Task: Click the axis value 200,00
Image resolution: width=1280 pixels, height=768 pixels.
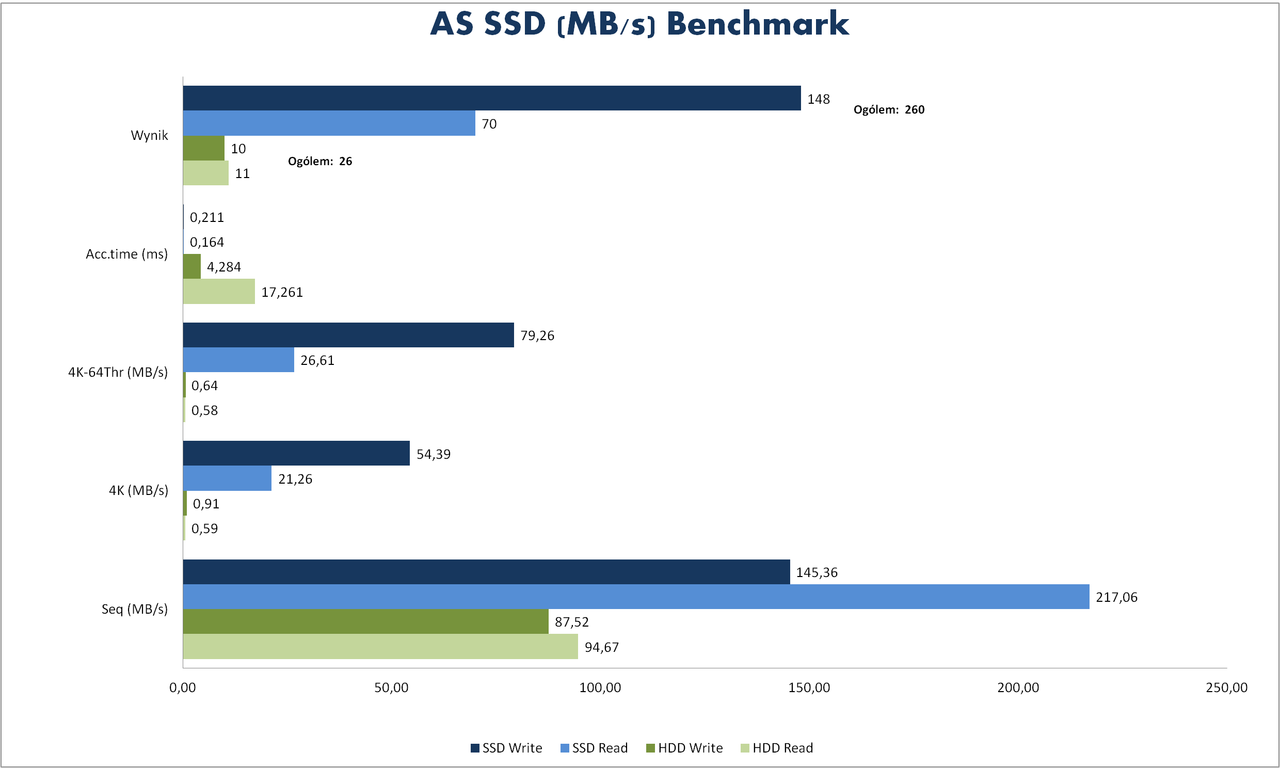Action: [1018, 688]
